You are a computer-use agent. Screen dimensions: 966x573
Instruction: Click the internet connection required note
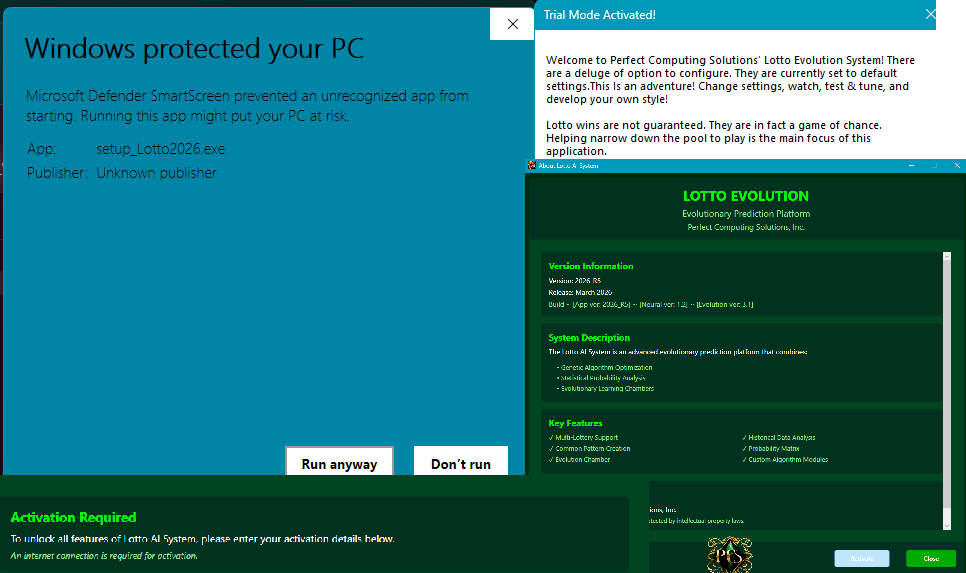tap(104, 556)
